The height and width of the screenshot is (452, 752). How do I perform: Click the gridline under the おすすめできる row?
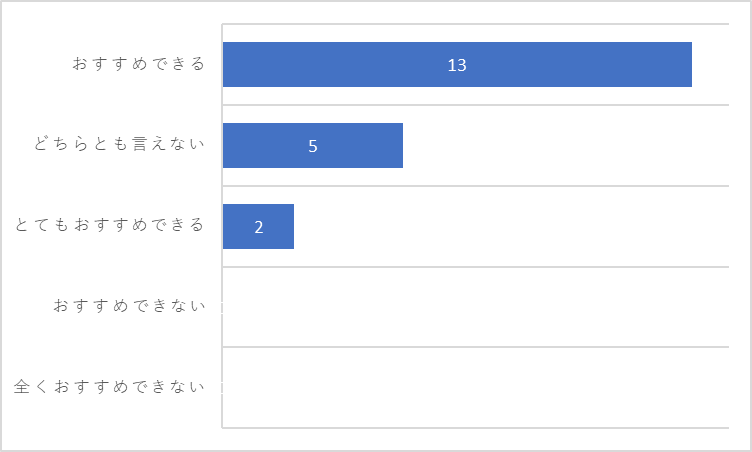pyautogui.click(x=476, y=105)
